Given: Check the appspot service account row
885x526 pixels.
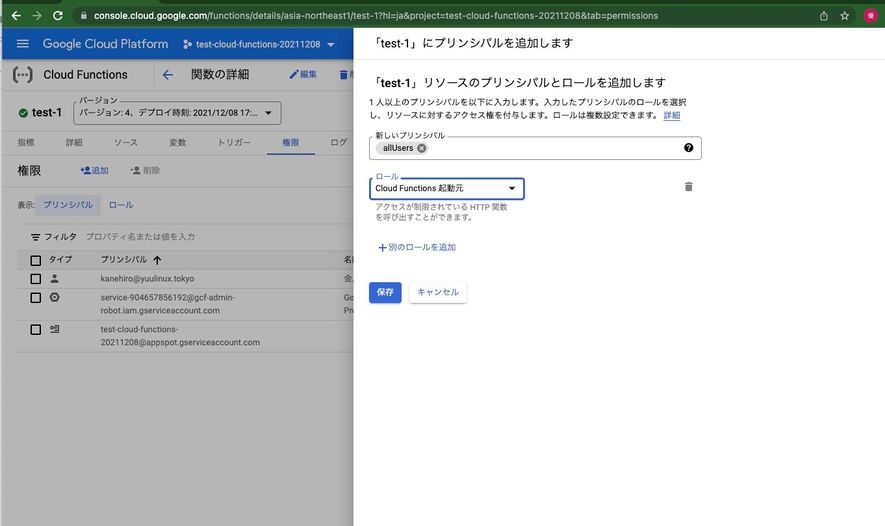Looking at the screenshot, I should (x=36, y=330).
